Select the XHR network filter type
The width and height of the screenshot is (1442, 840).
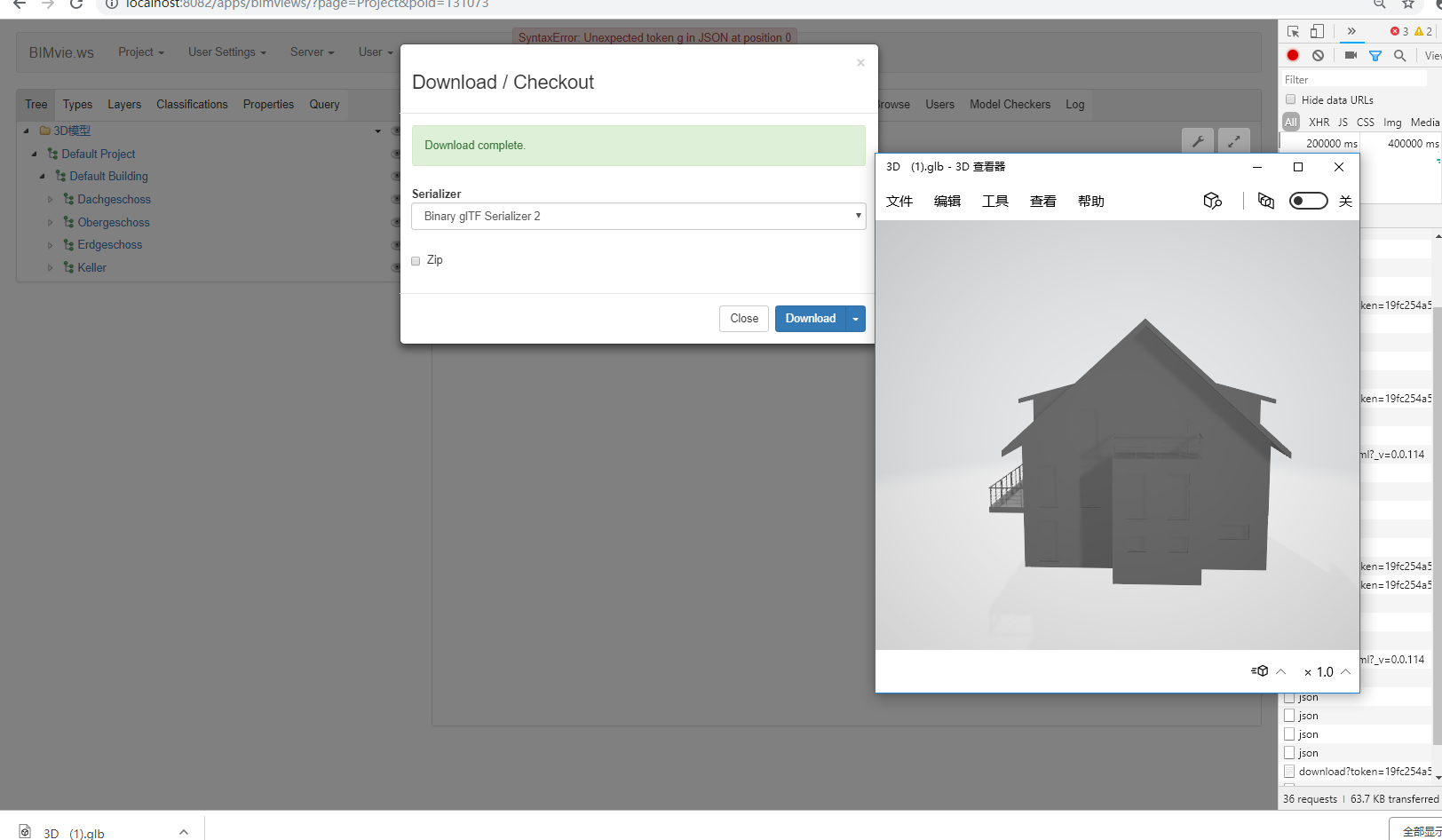click(x=1319, y=123)
